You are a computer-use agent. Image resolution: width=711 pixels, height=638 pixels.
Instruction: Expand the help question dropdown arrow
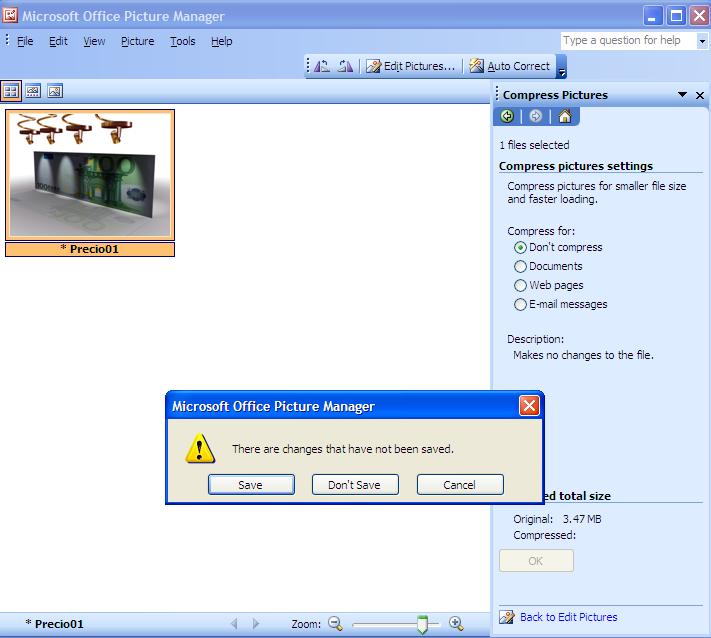(x=702, y=41)
